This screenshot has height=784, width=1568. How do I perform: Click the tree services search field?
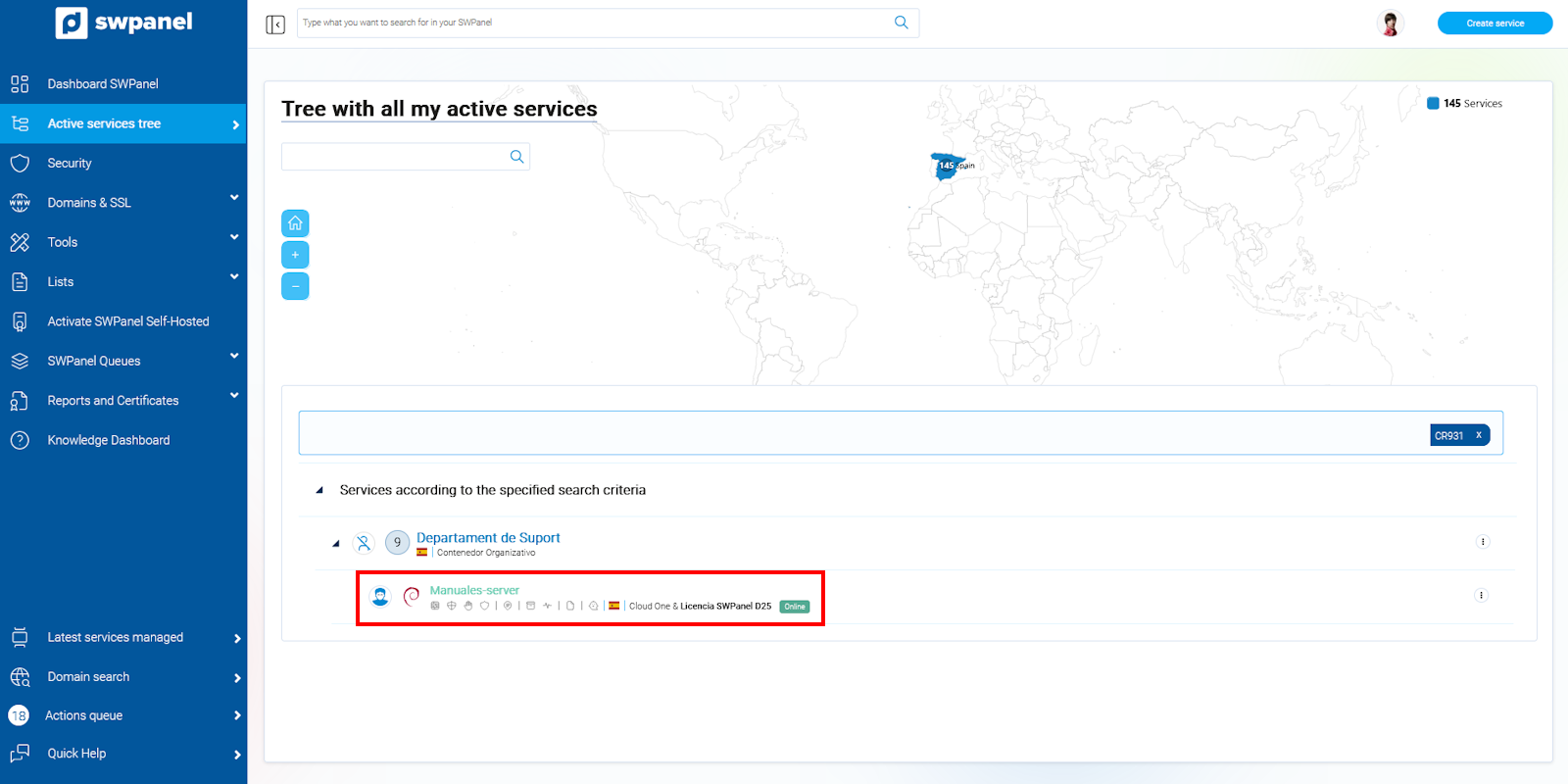[x=395, y=157]
